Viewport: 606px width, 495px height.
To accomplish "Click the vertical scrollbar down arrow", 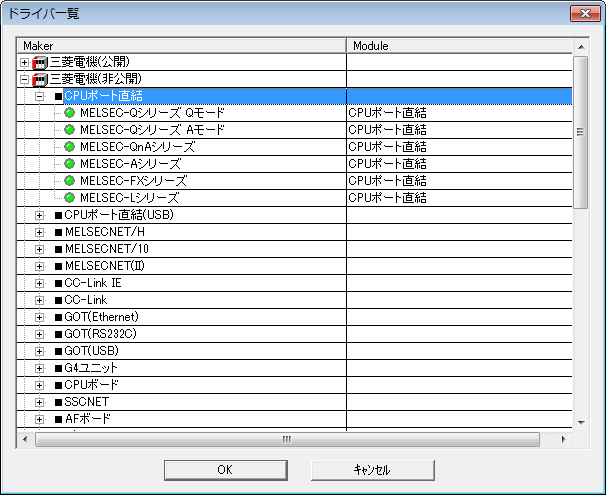I will pyautogui.click(x=580, y=423).
